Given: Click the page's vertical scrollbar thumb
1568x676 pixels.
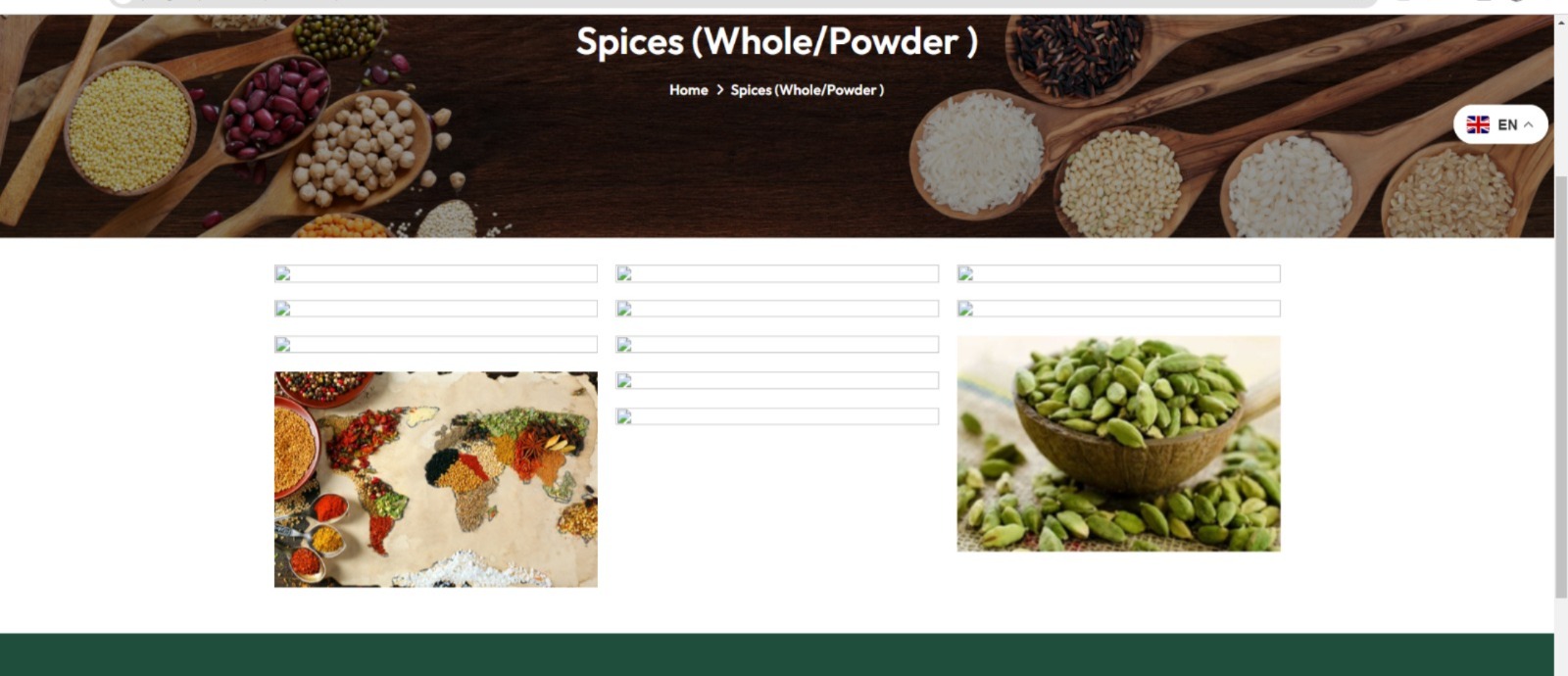Looking at the screenshot, I should (1561, 387).
